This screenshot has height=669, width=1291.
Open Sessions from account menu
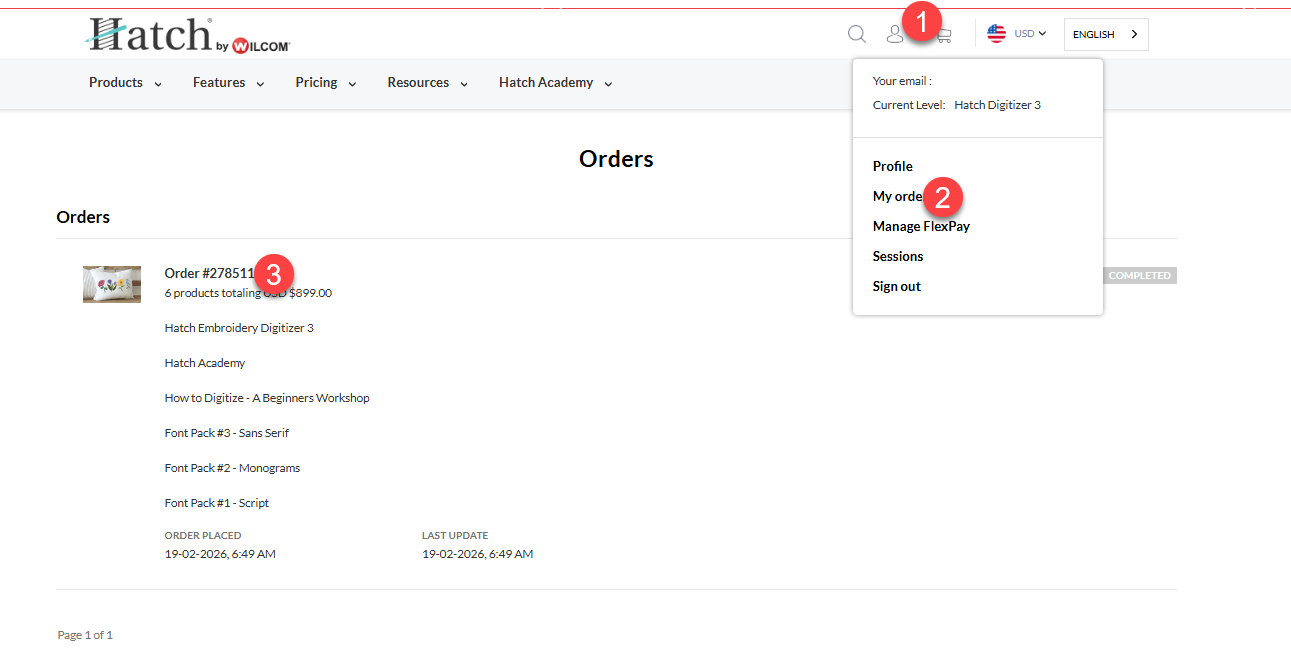[897, 256]
